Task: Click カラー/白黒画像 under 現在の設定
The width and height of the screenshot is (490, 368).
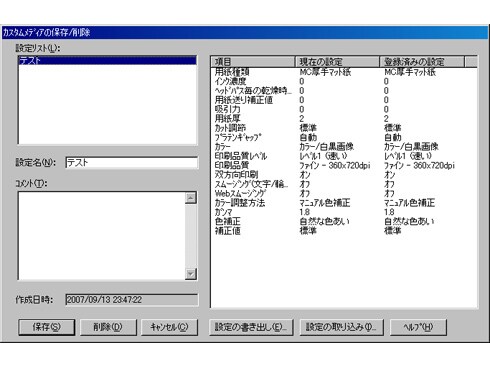Action: (x=326, y=146)
